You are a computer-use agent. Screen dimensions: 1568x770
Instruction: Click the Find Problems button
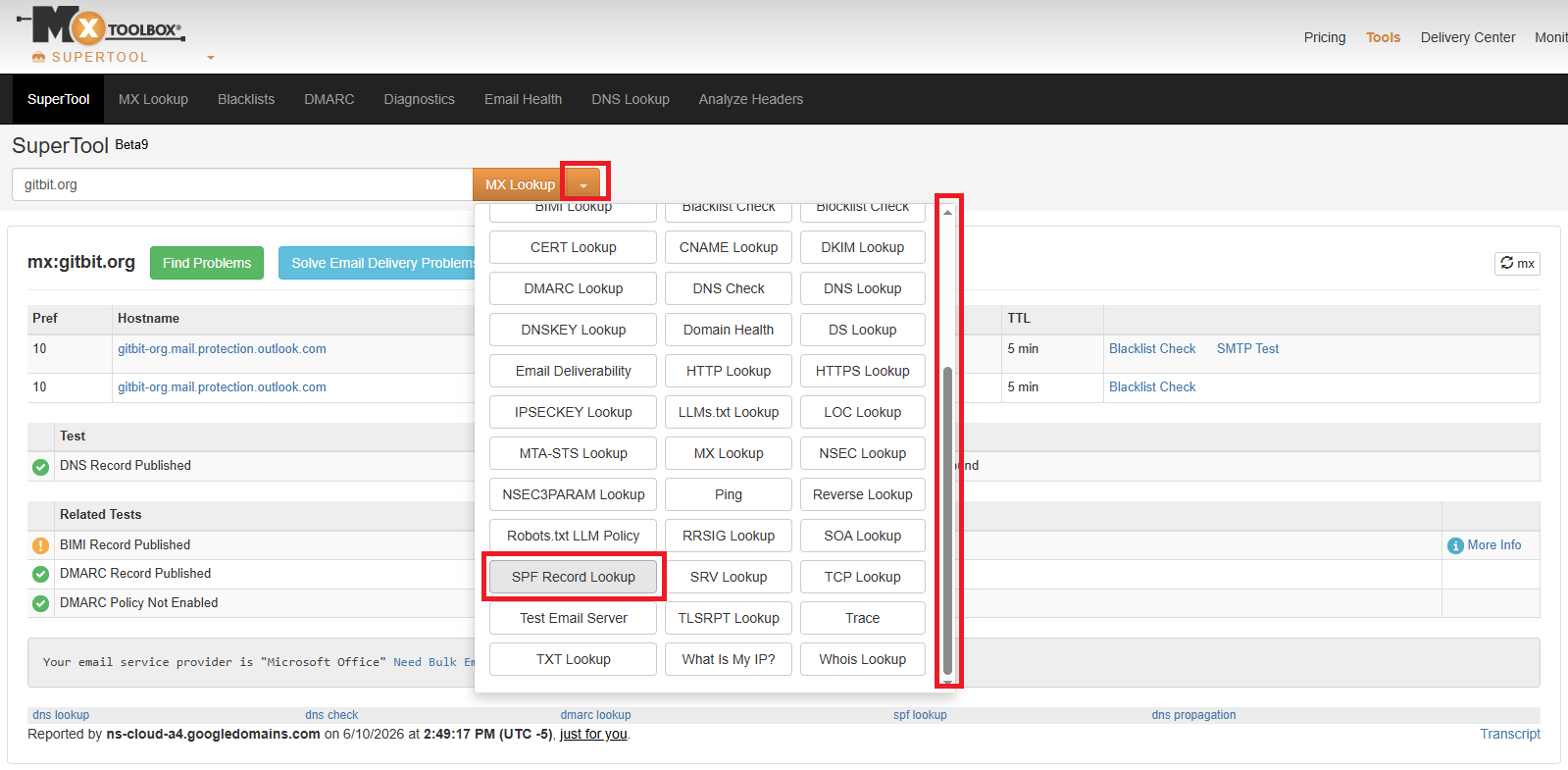point(207,263)
